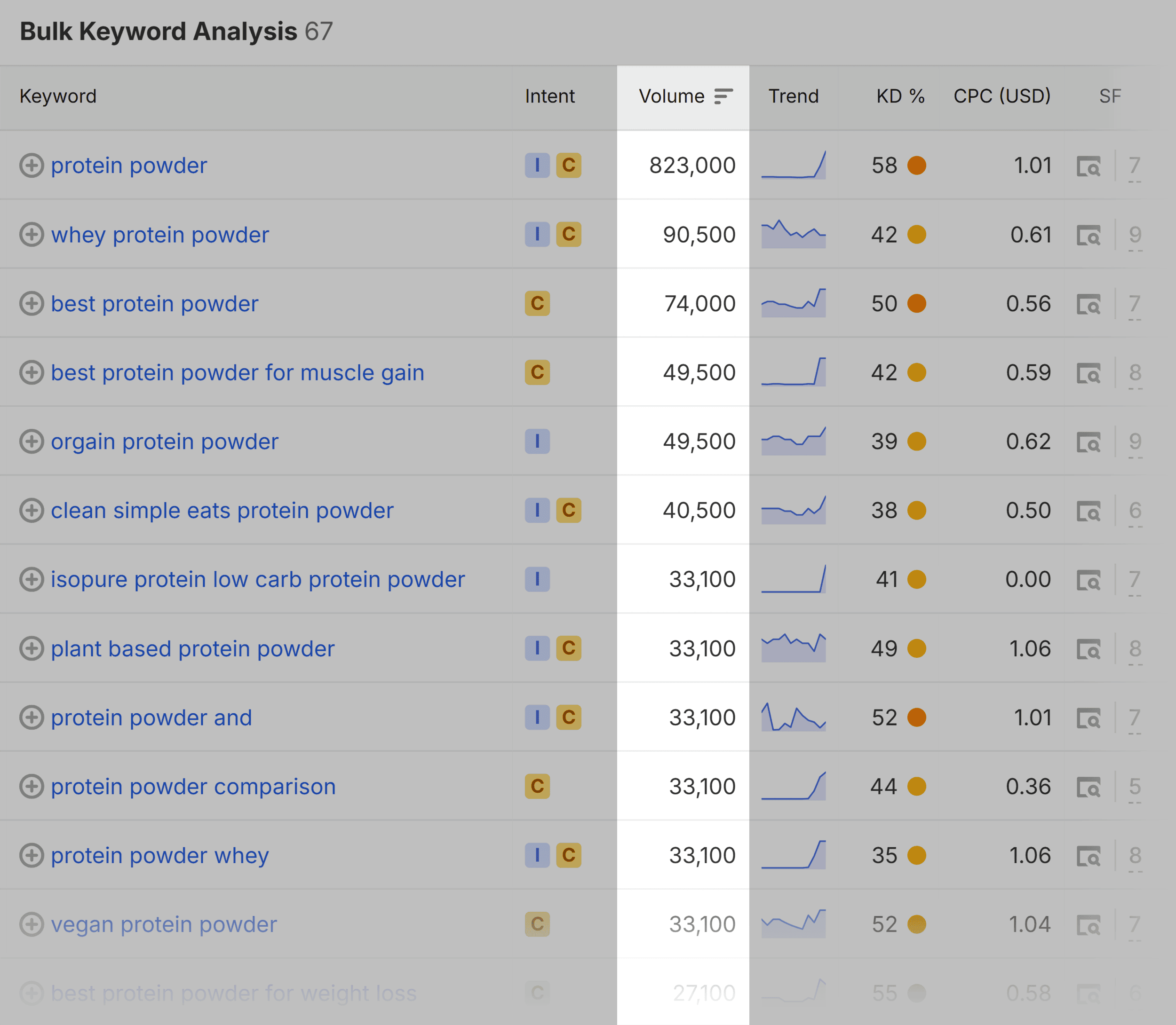Open SERP view icon for 'best protein powder' row

pyautogui.click(x=1089, y=304)
